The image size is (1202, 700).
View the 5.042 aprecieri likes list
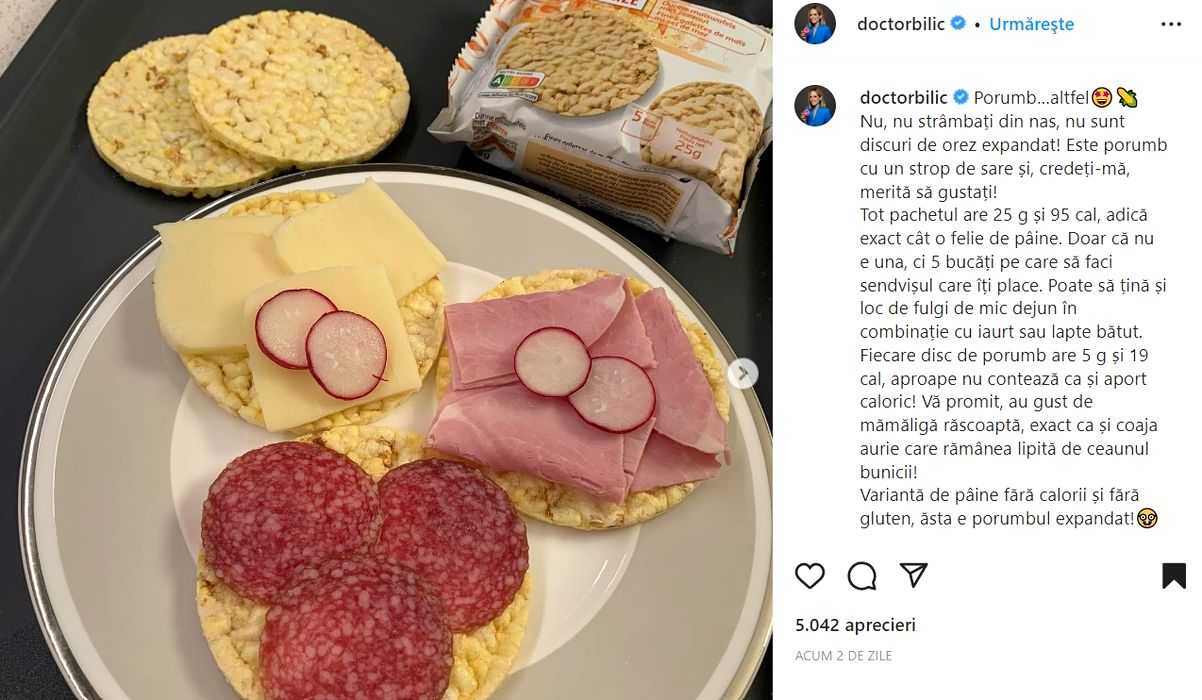pos(855,625)
